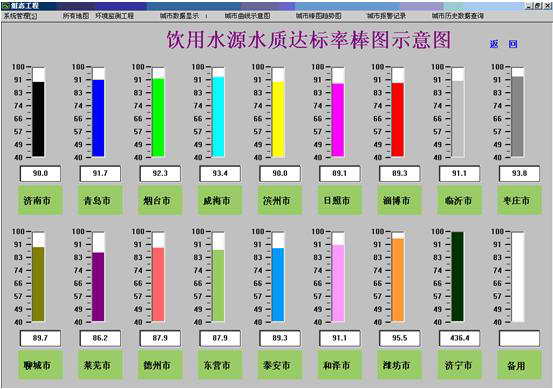Open 城市棒图趋势图 menu

[318, 16]
